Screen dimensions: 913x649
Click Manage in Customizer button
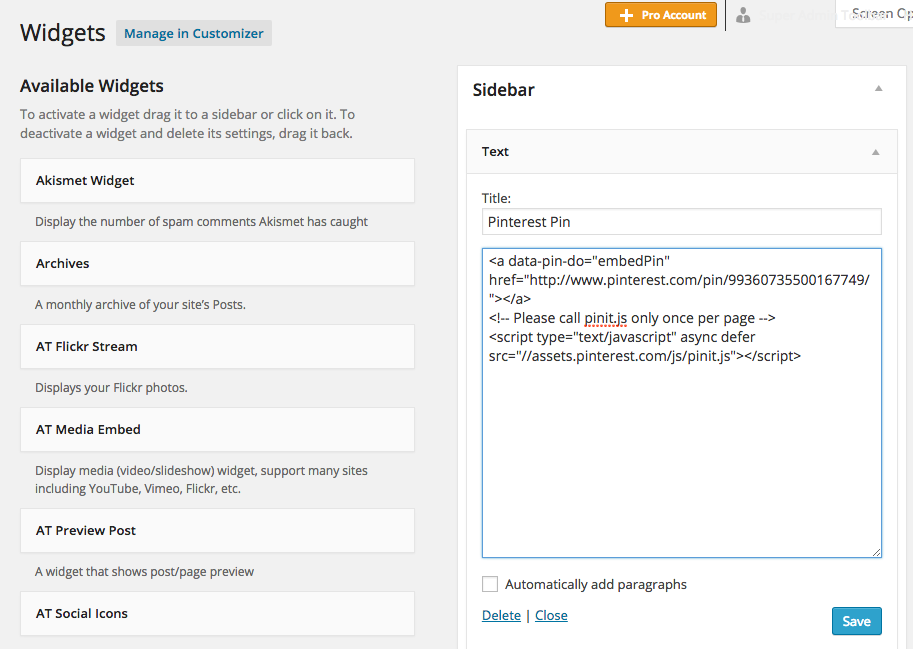tap(194, 33)
